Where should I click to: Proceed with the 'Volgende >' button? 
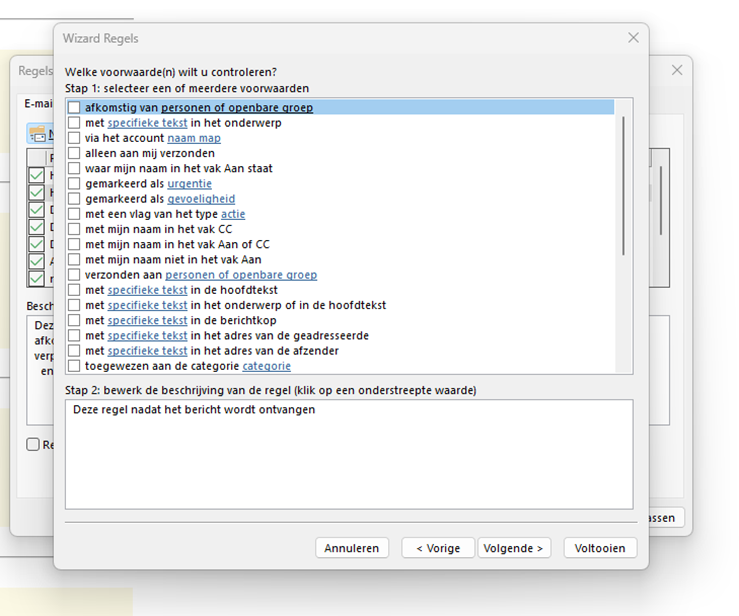click(514, 548)
